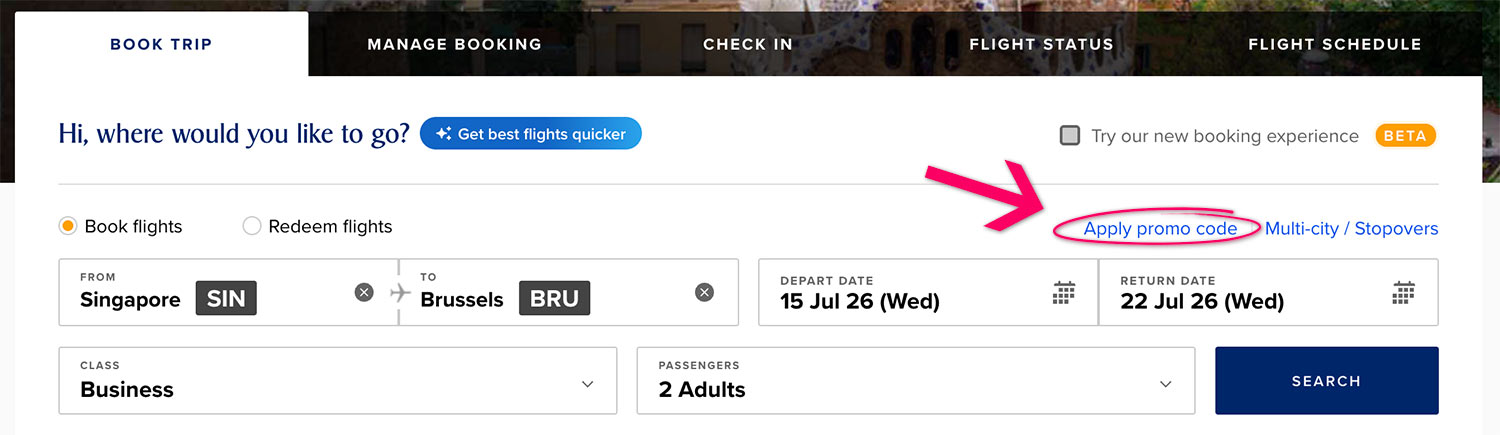1500x435 pixels.
Task: Switch to the Manage Booking tab
Action: (454, 44)
